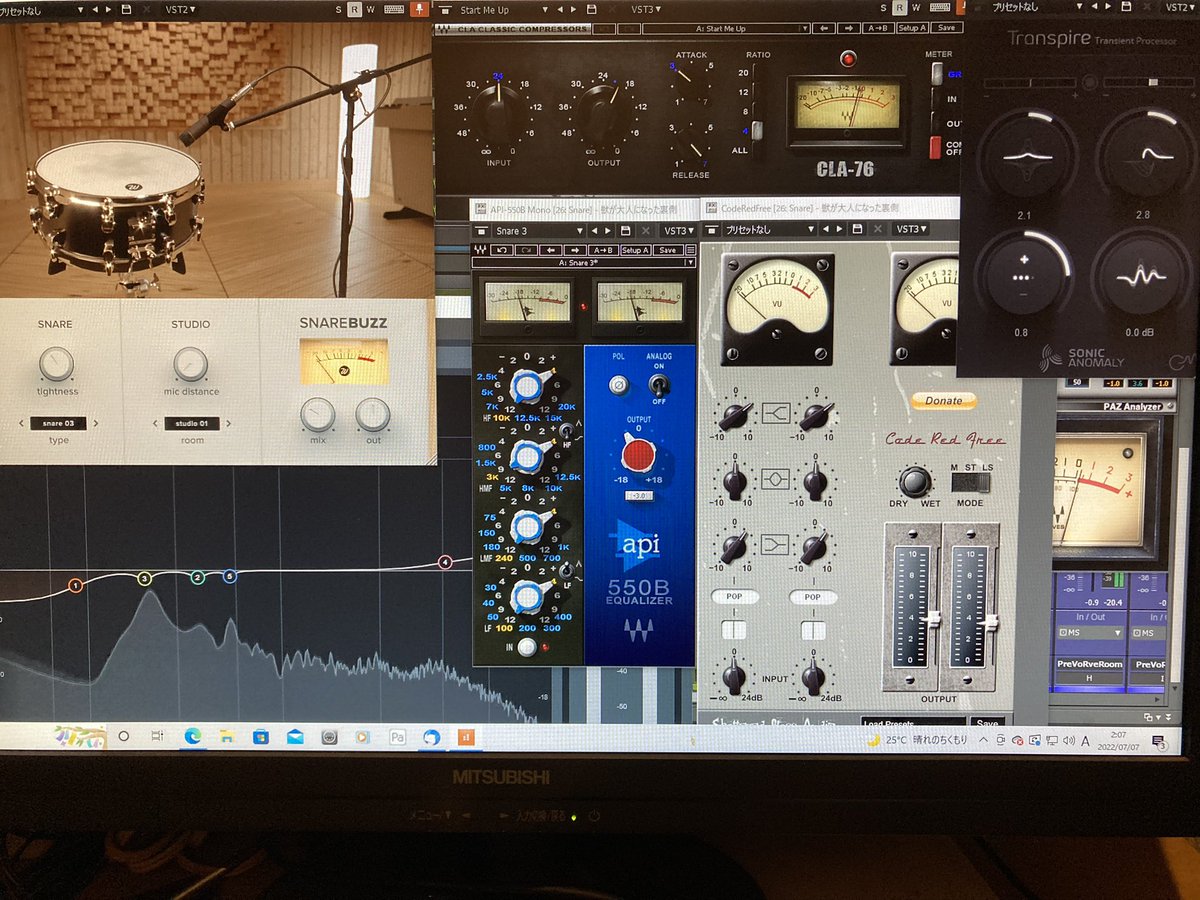Toggle the IN bypass button on API 550B
The width and height of the screenshot is (1200, 900).
527,647
